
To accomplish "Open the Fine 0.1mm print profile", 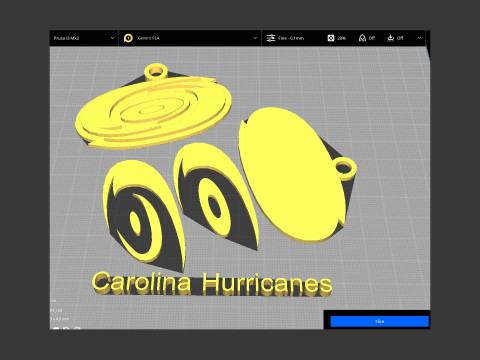I will pyautogui.click(x=291, y=38).
